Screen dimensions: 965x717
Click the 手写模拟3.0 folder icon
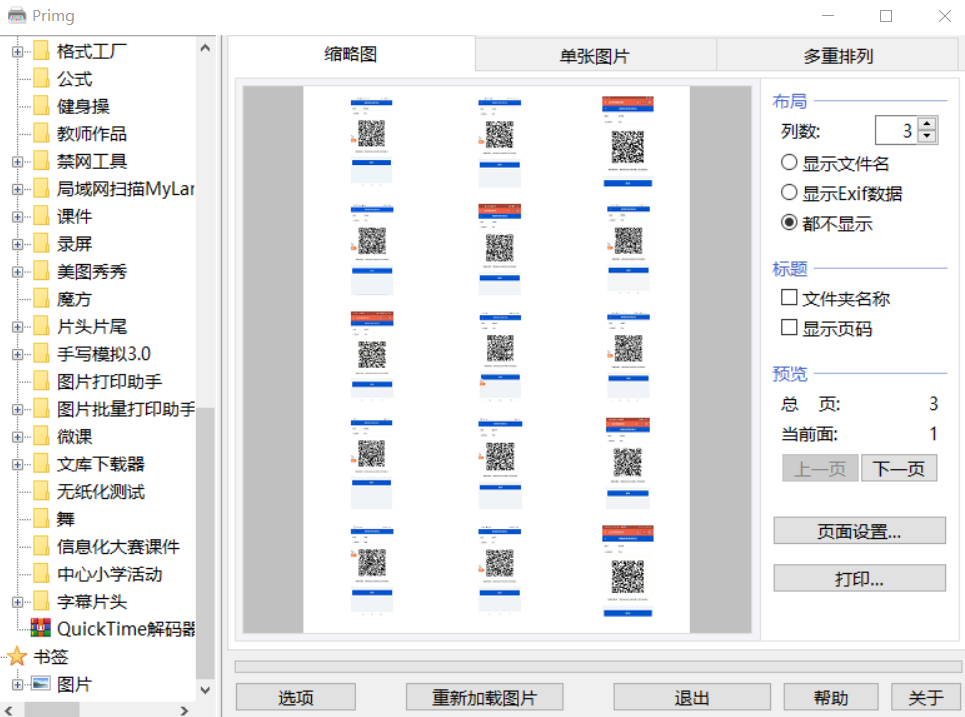point(41,353)
